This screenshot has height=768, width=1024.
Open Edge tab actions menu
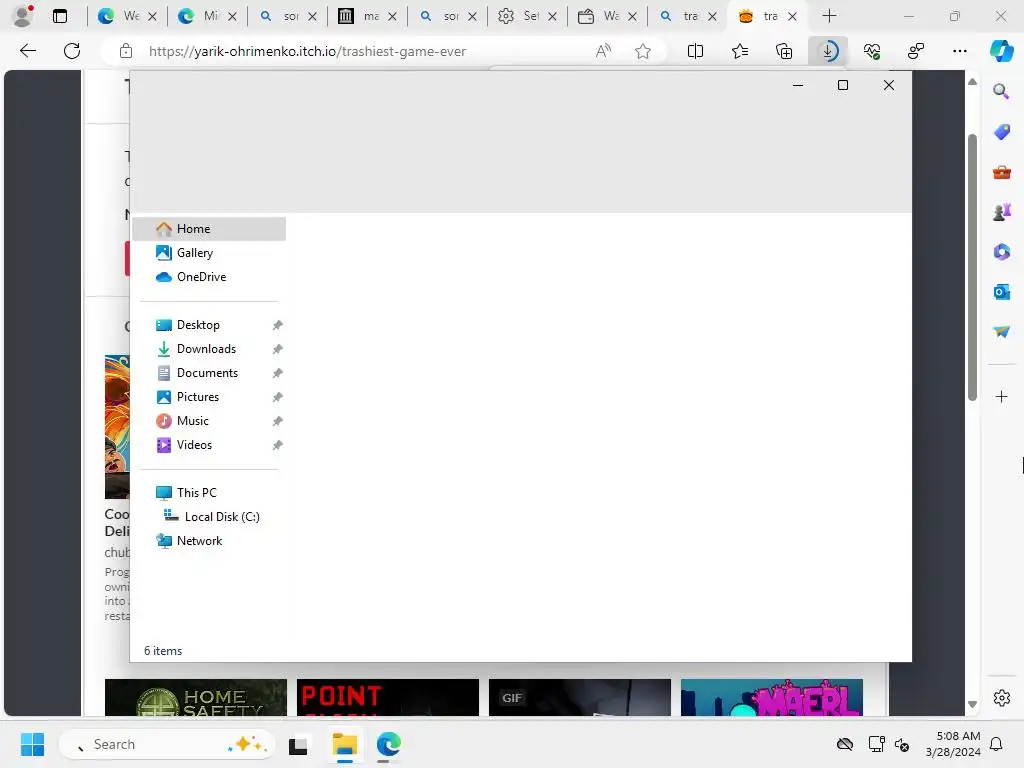(60, 16)
